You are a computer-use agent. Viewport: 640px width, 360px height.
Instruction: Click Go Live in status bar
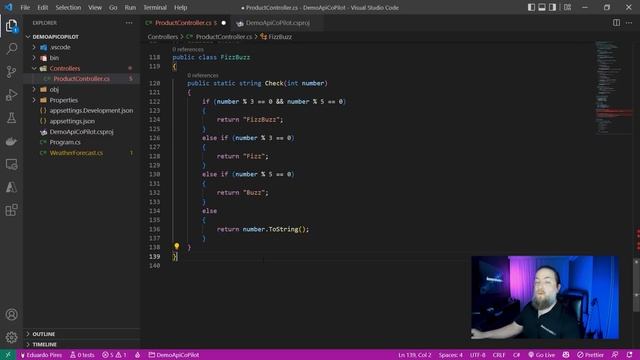tap(542, 355)
